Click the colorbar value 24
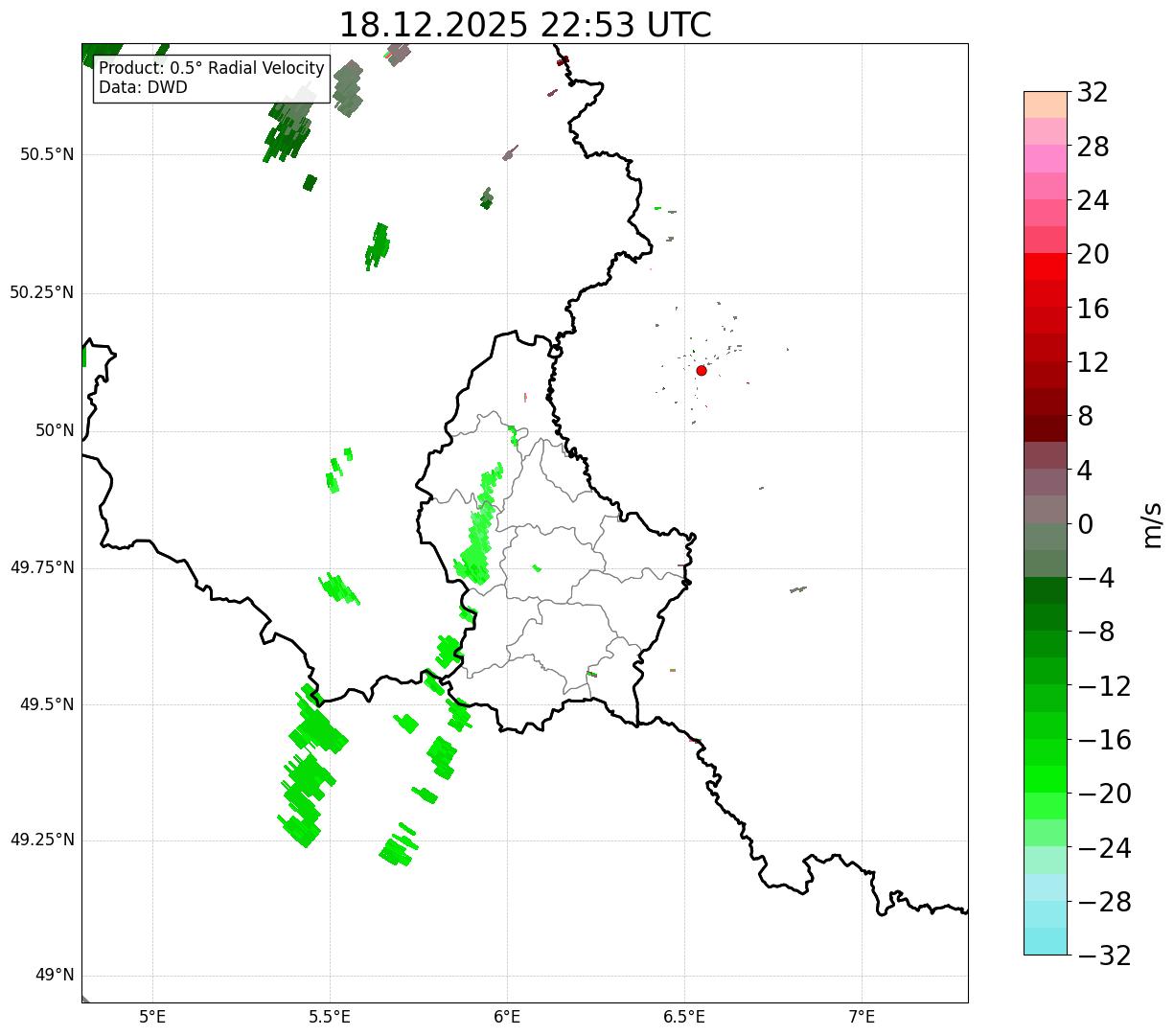The image size is (1174, 1036). [x=1093, y=200]
